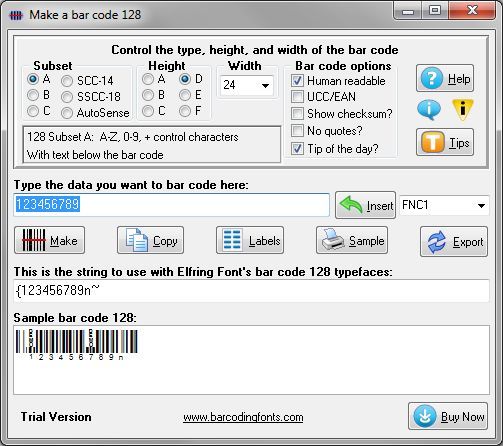This screenshot has height=446, width=503.
Task: Close the Make a bar code window
Action: click(472, 11)
